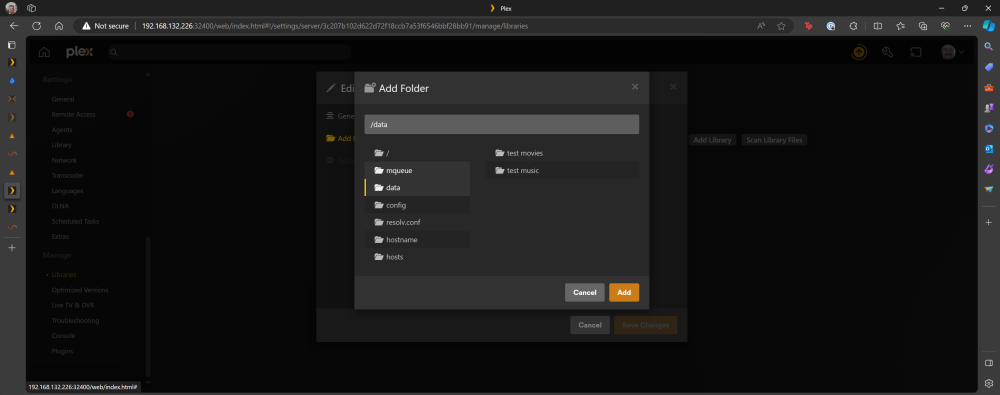Click Cancel in Edit dialog behind

pyautogui.click(x=590, y=325)
